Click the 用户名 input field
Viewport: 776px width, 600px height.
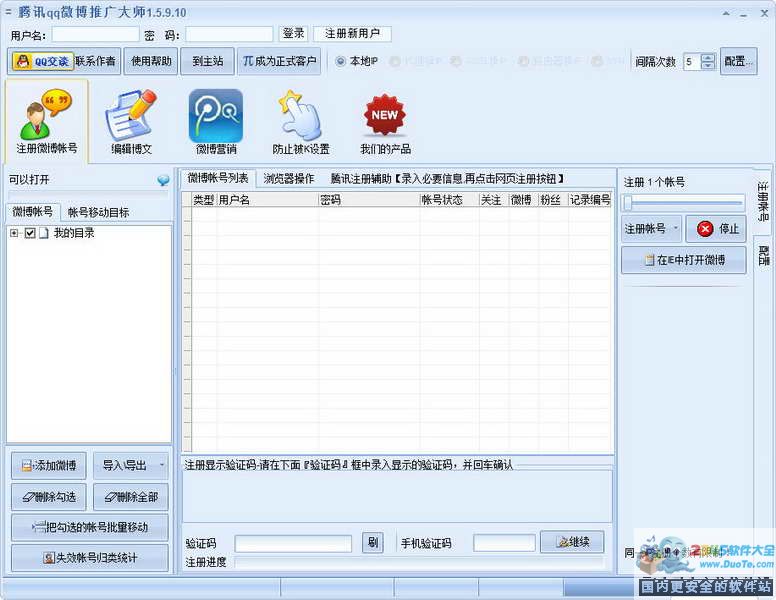click(x=95, y=34)
